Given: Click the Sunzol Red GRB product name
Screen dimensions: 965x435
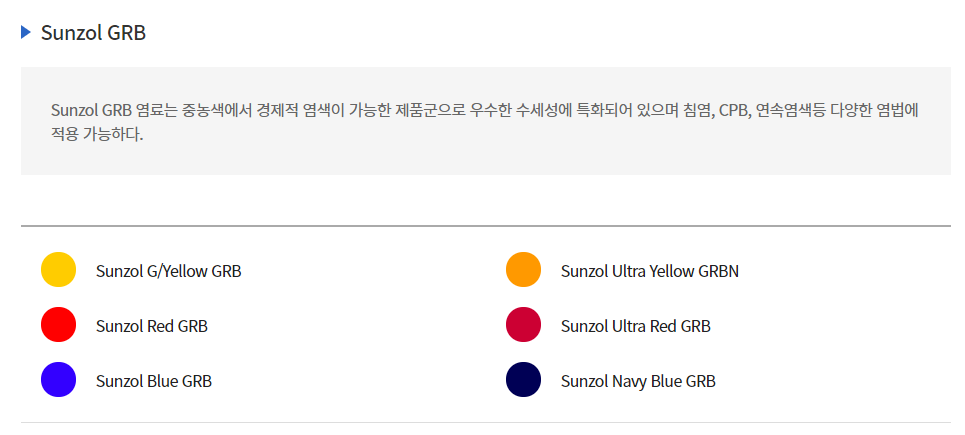Looking at the screenshot, I should [152, 326].
